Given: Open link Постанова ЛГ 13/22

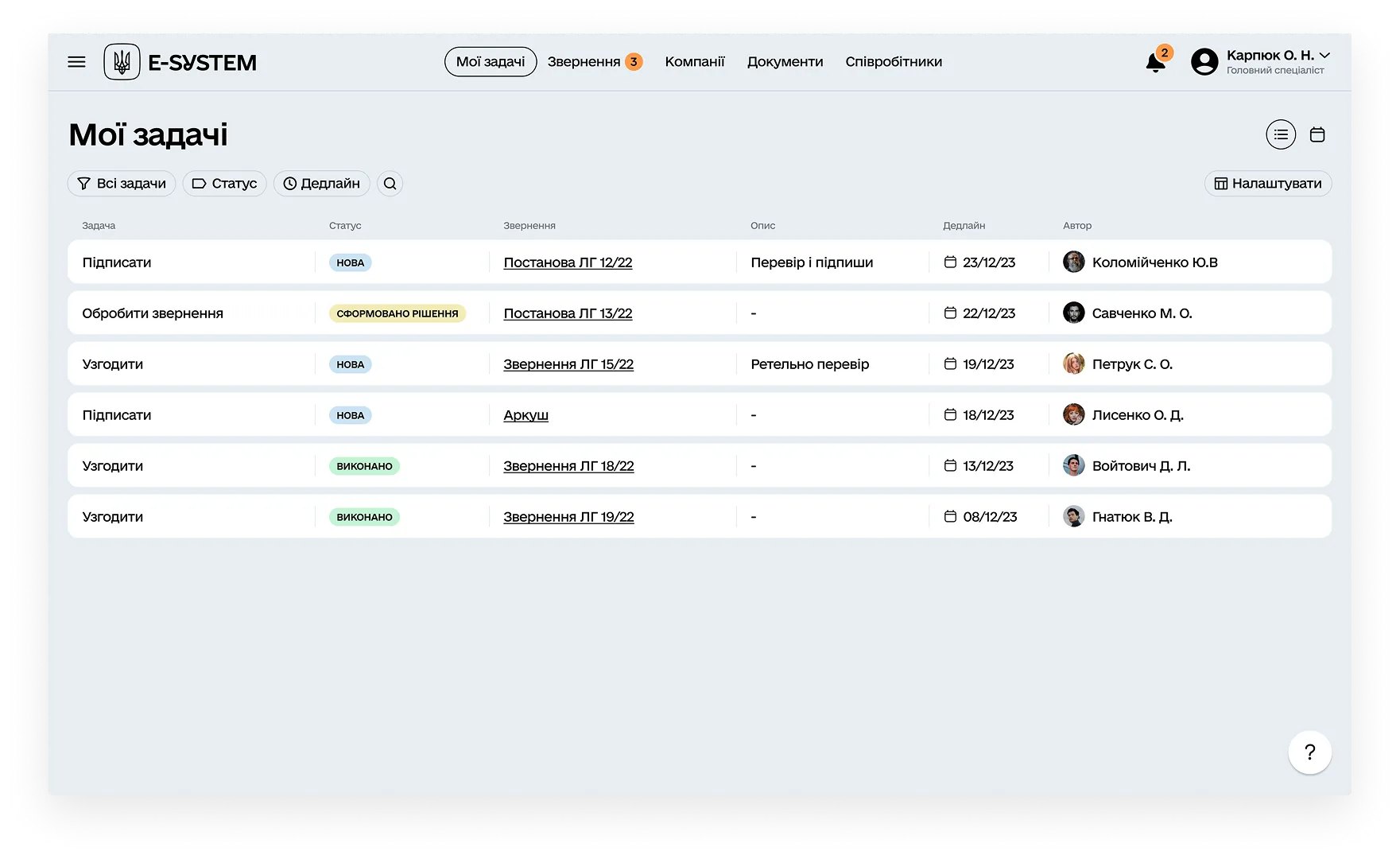Looking at the screenshot, I should pyautogui.click(x=568, y=313).
